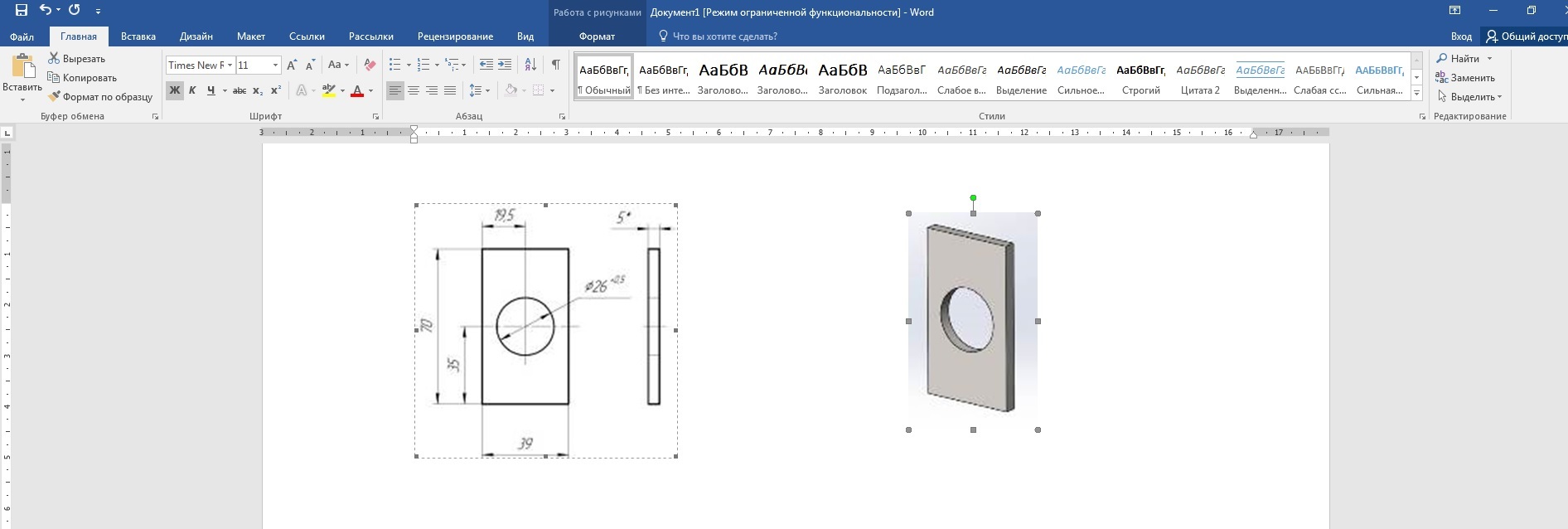The height and width of the screenshot is (529, 1568).
Task: Apply red font color
Action: (357, 90)
